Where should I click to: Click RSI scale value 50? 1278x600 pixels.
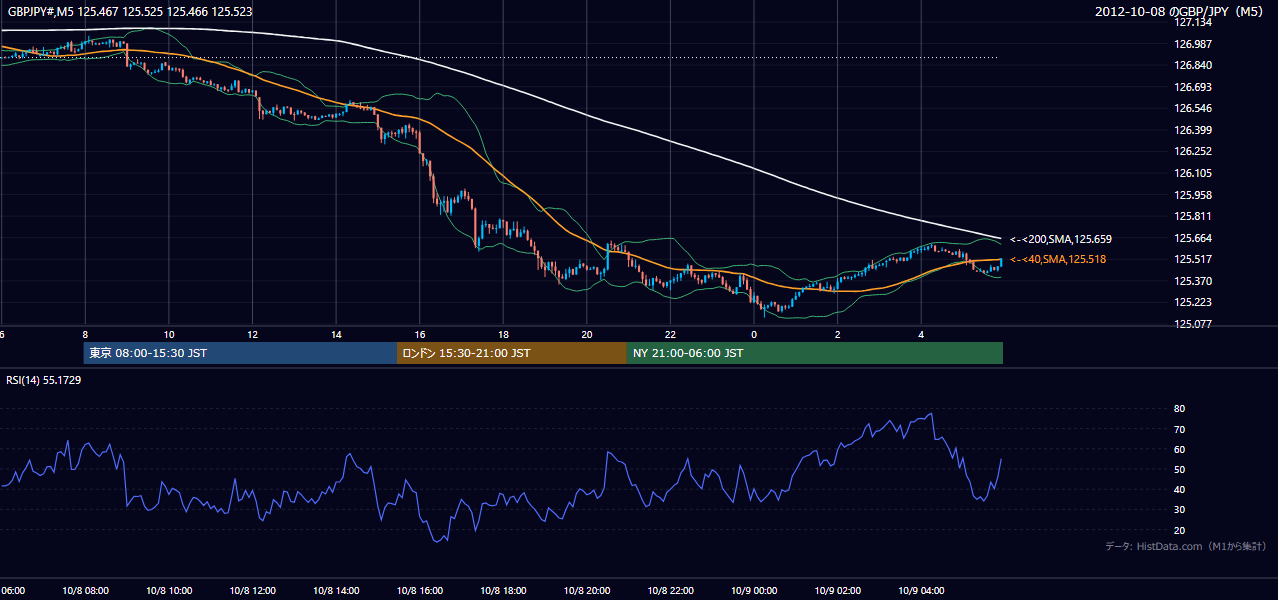pos(1179,469)
